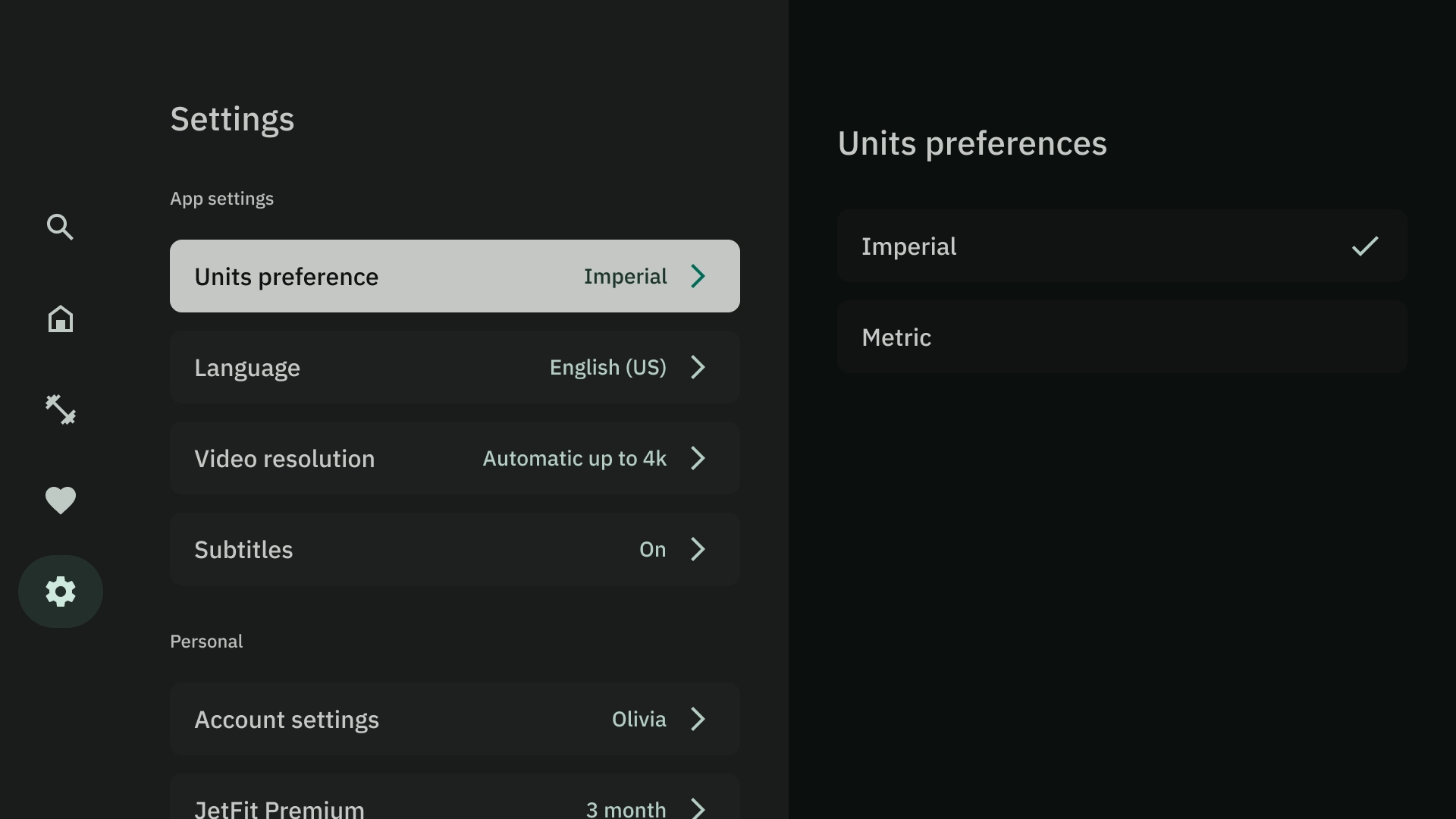
Task: Select Imperial units preference
Action: [1122, 246]
